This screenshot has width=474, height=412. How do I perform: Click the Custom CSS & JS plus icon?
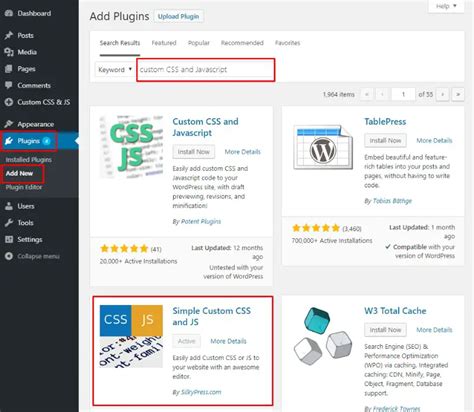(9, 102)
